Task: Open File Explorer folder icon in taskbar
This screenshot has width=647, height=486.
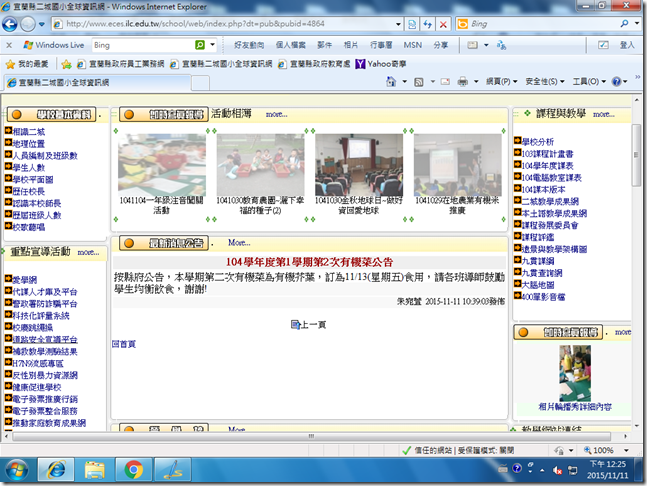Action: click(x=95, y=469)
